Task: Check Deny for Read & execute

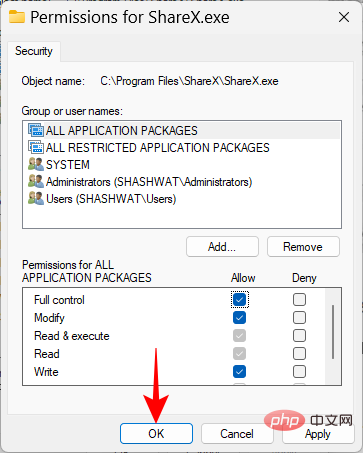Action: click(x=299, y=335)
